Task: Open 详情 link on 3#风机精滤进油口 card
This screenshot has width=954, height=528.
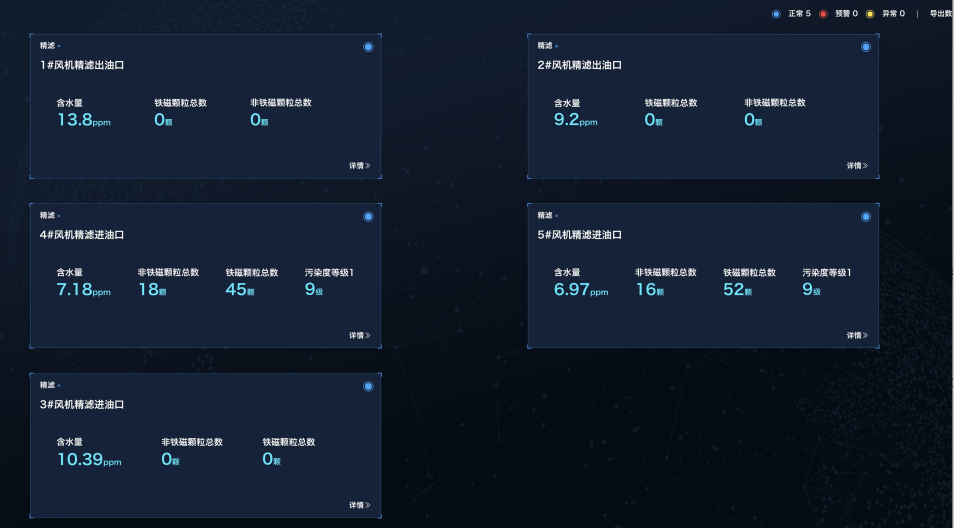Action: (x=359, y=505)
